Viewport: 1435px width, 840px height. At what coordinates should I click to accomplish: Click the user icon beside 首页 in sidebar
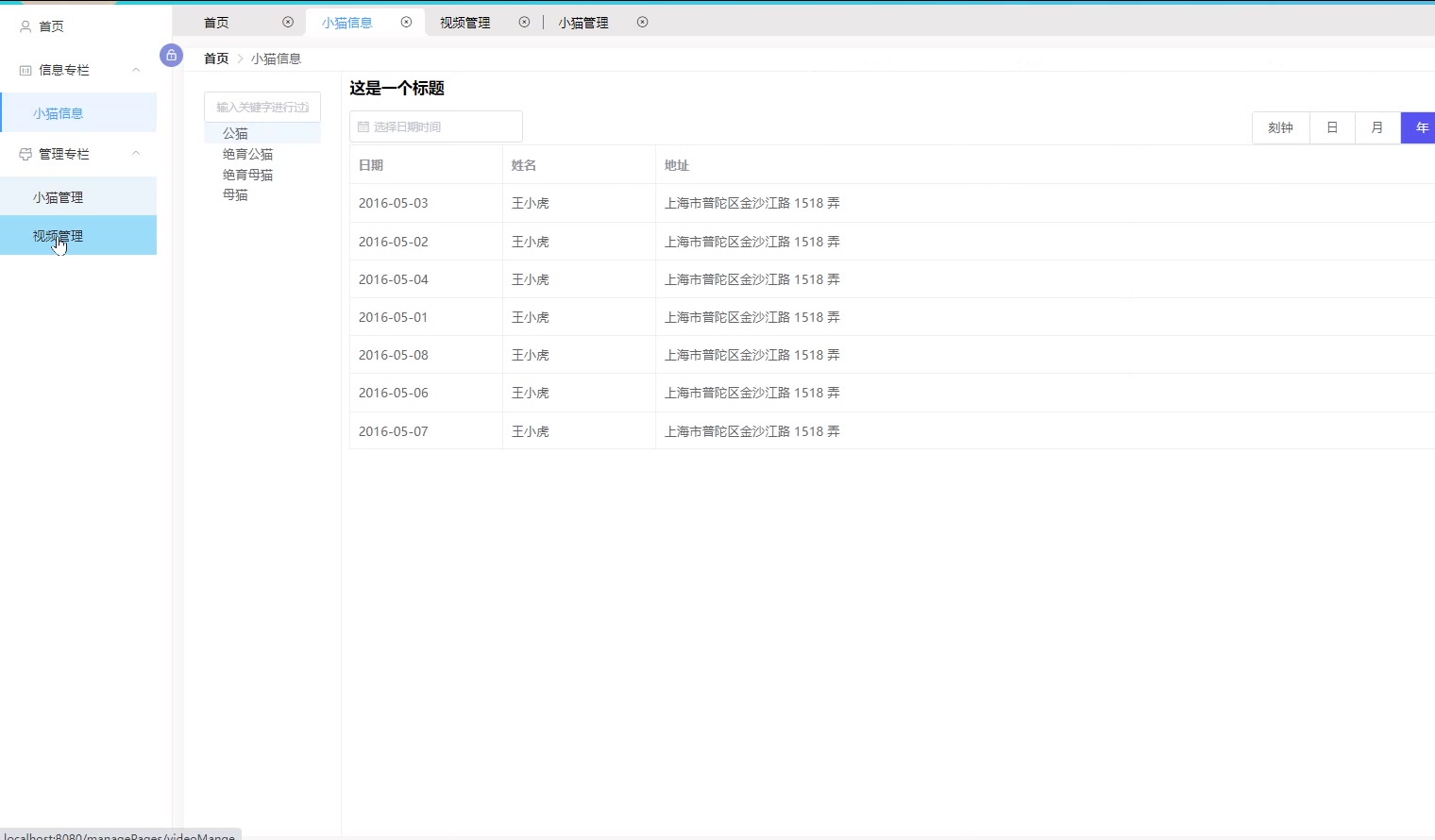pyautogui.click(x=25, y=26)
